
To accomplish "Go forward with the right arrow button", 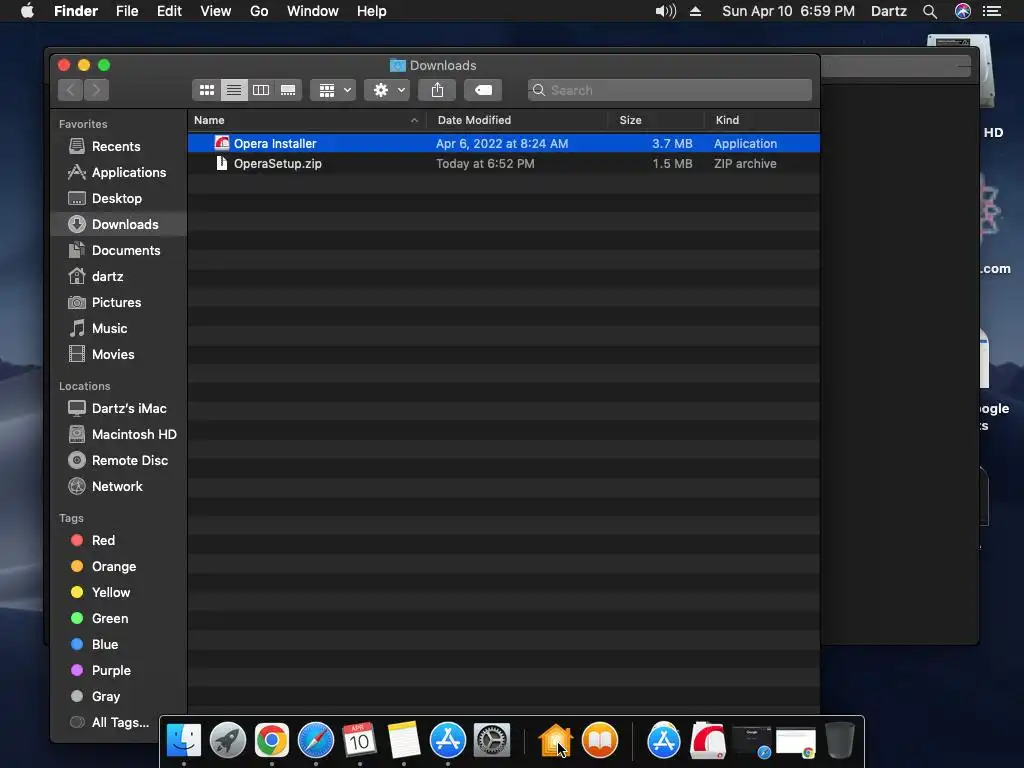I will tap(96, 90).
